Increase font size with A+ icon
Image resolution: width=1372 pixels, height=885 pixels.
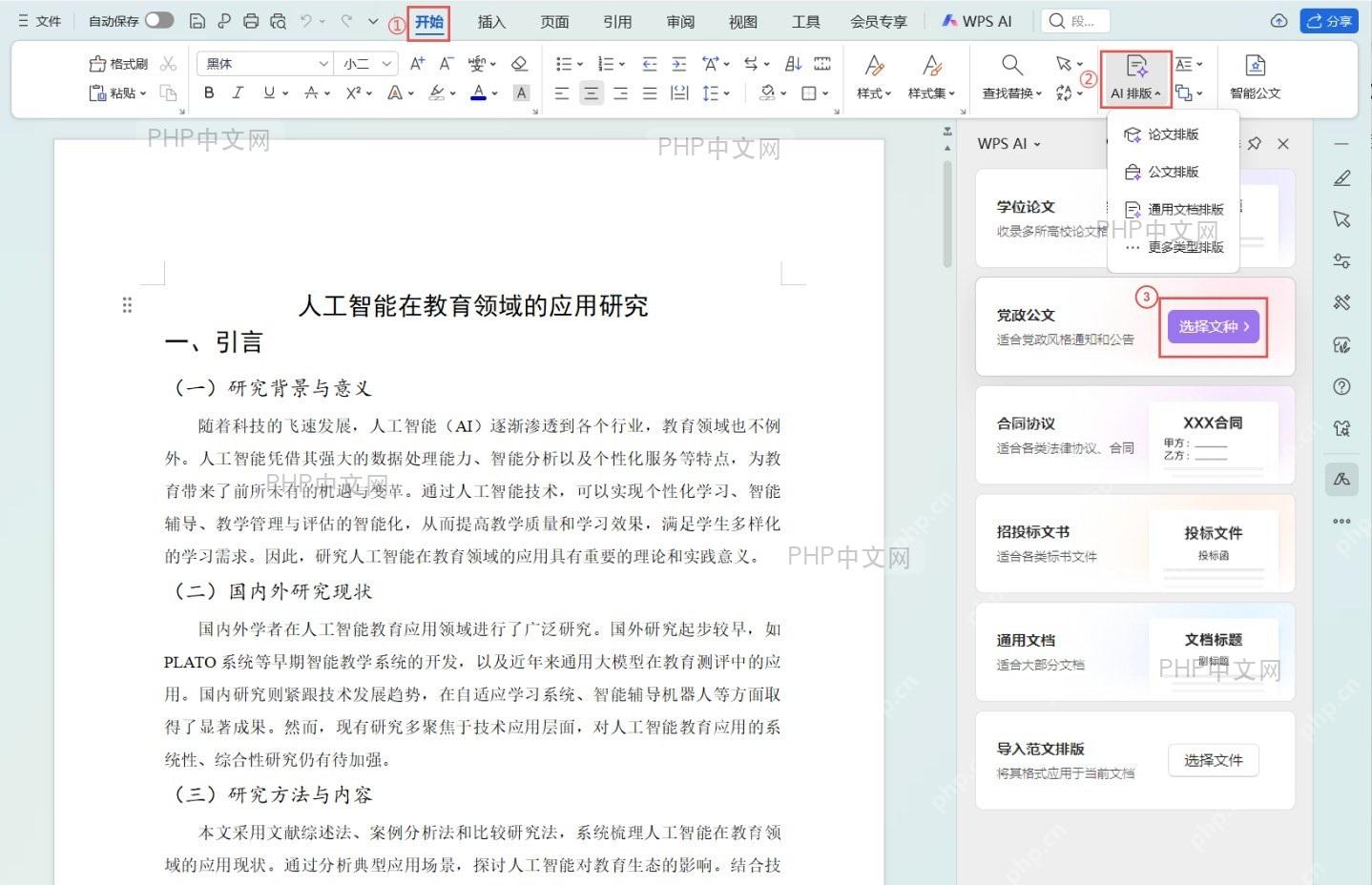coord(417,64)
